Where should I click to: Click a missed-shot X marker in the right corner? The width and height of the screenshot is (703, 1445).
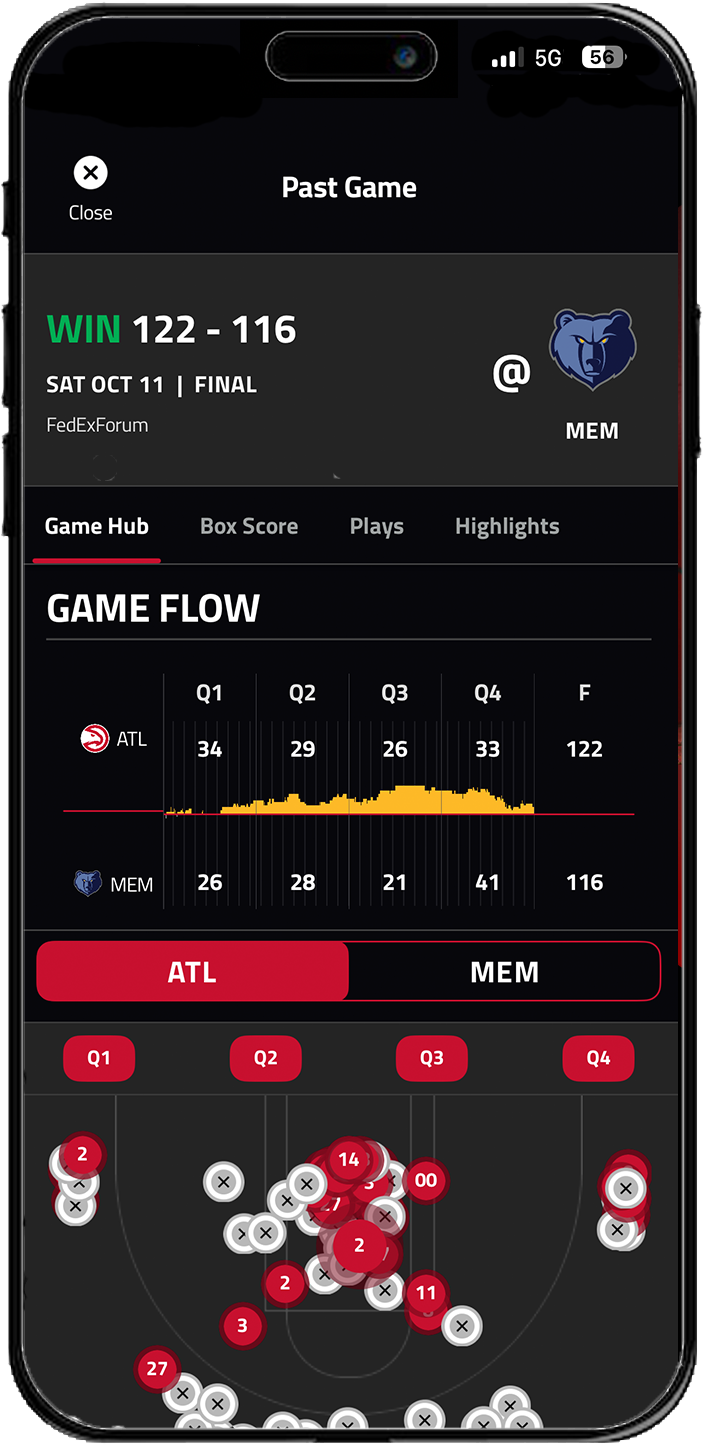pyautogui.click(x=625, y=1189)
